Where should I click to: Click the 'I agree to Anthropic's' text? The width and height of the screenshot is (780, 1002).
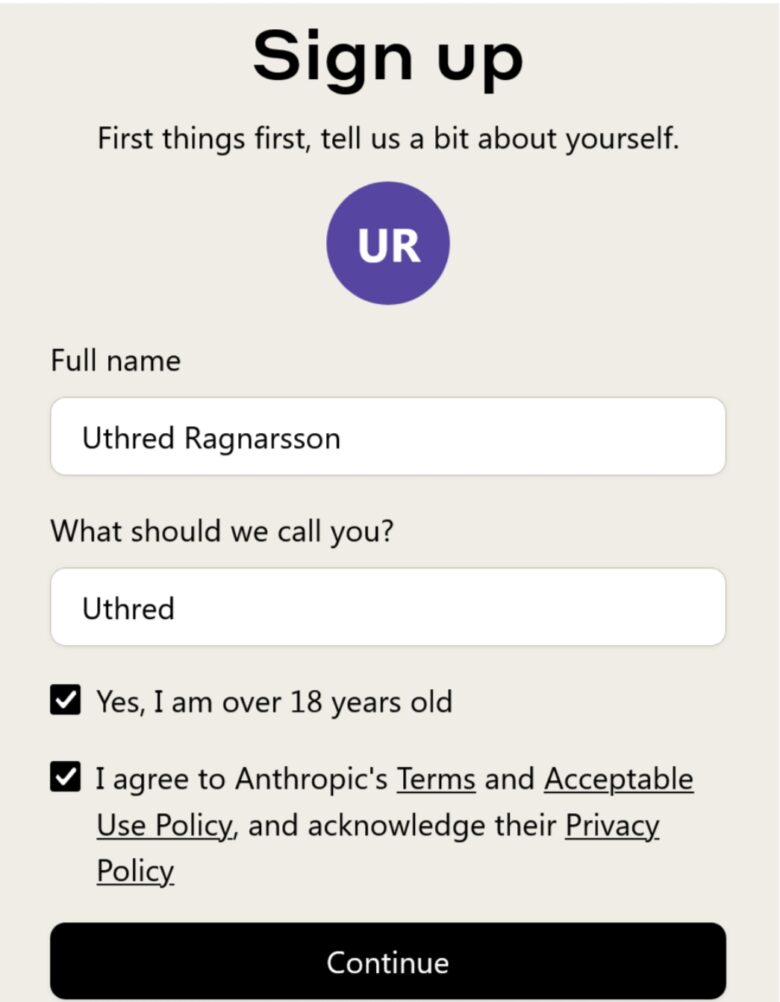pos(242,779)
